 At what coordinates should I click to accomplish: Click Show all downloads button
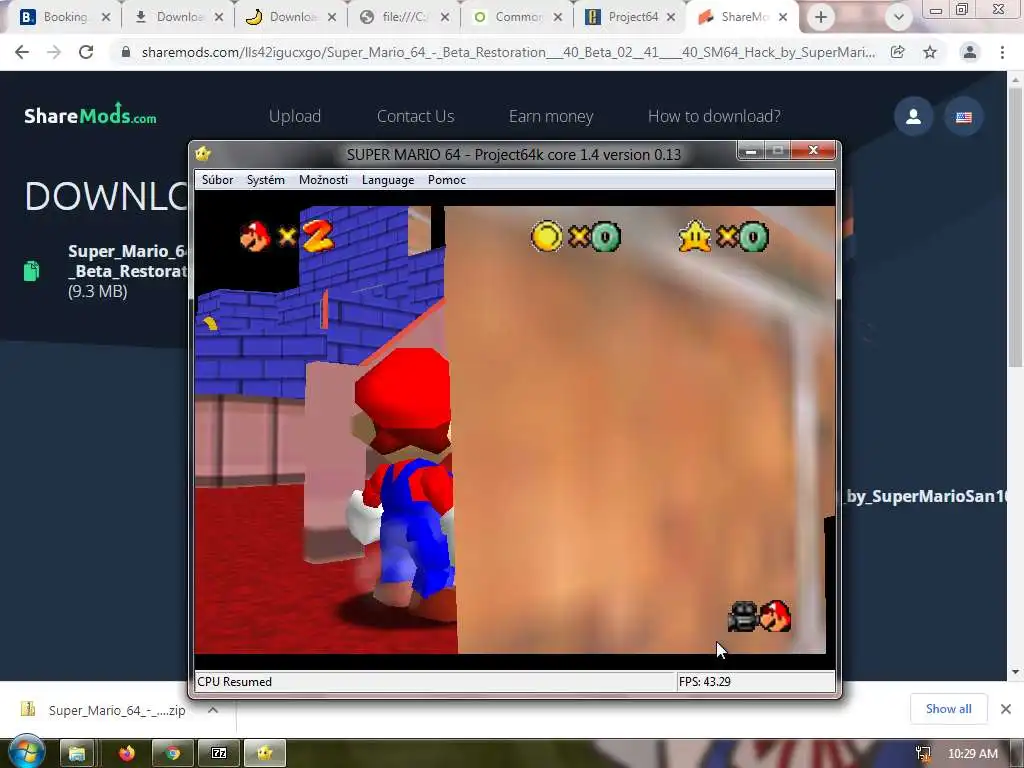948,709
